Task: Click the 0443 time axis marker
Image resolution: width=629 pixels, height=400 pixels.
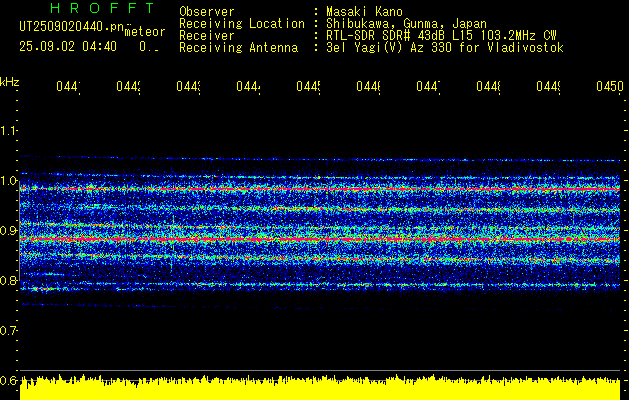Action: pyautogui.click(x=189, y=87)
